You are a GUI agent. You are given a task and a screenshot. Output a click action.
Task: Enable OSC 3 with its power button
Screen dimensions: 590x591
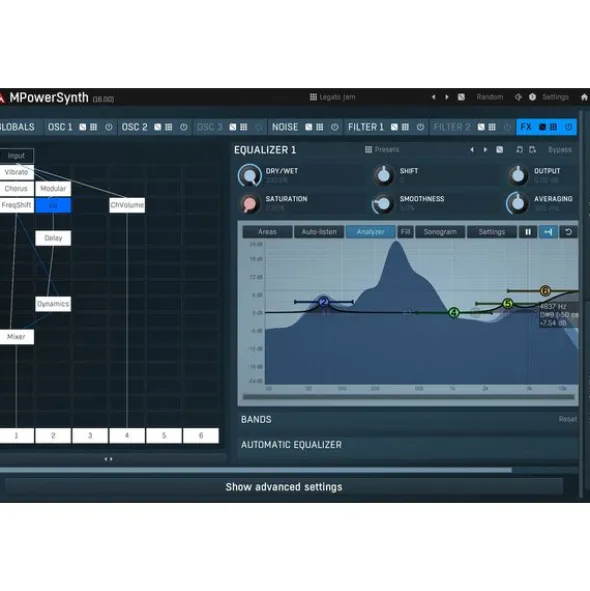pyautogui.click(x=259, y=127)
